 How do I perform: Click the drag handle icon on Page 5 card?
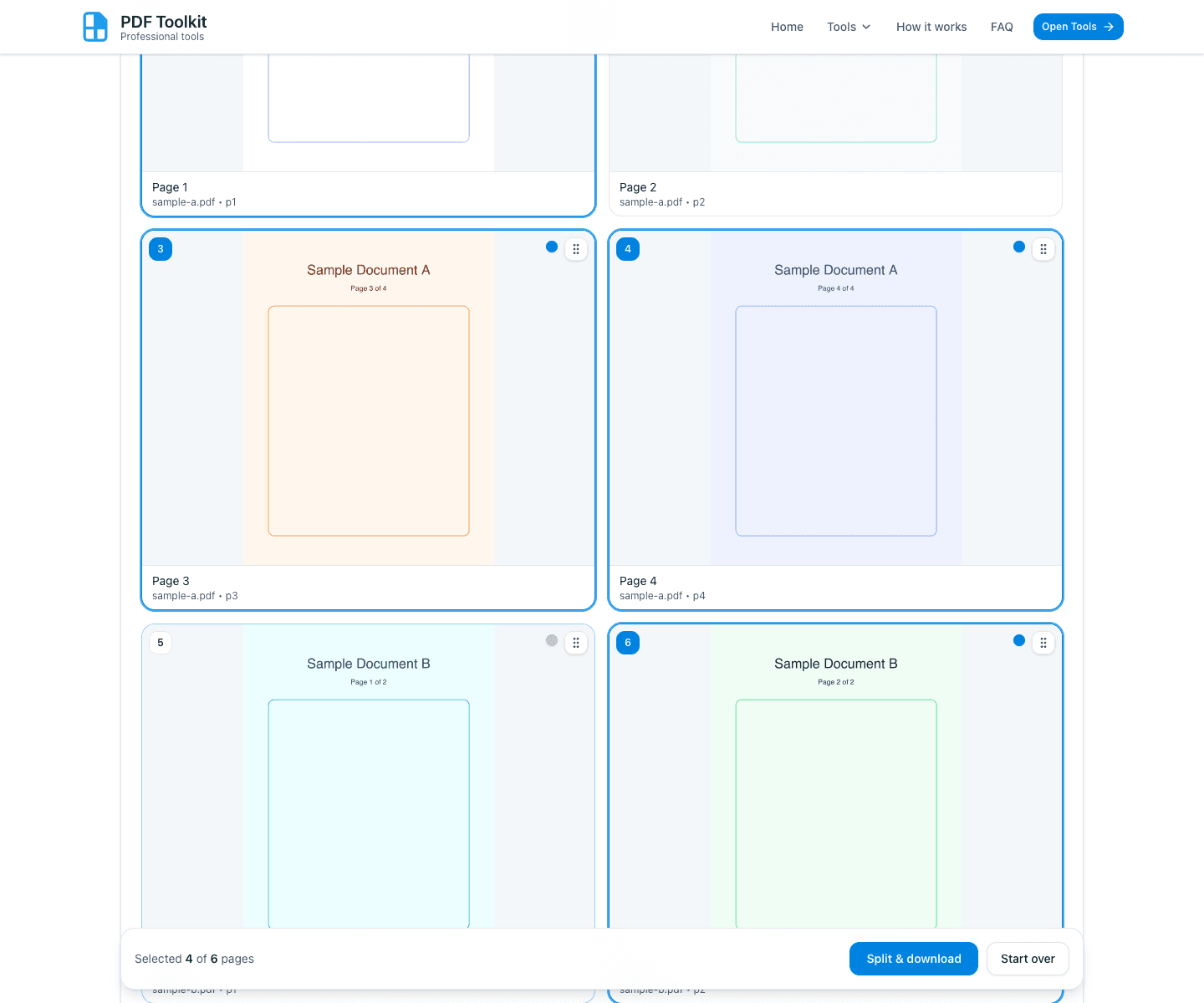point(576,642)
